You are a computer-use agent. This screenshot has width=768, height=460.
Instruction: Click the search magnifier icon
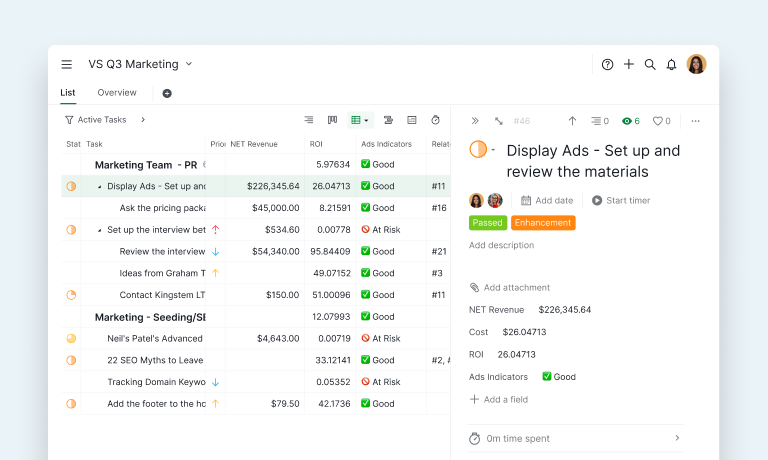coord(650,64)
